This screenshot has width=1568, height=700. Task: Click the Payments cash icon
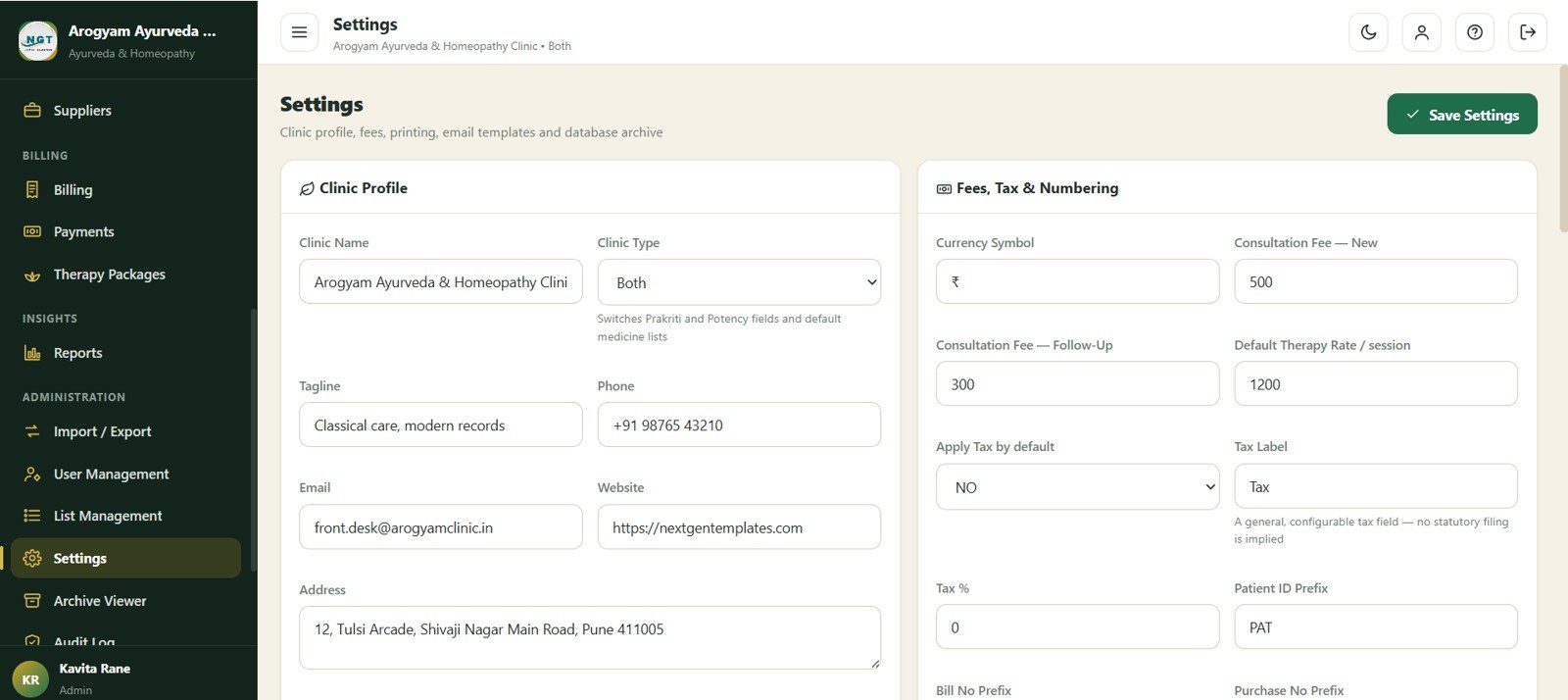pyautogui.click(x=32, y=231)
